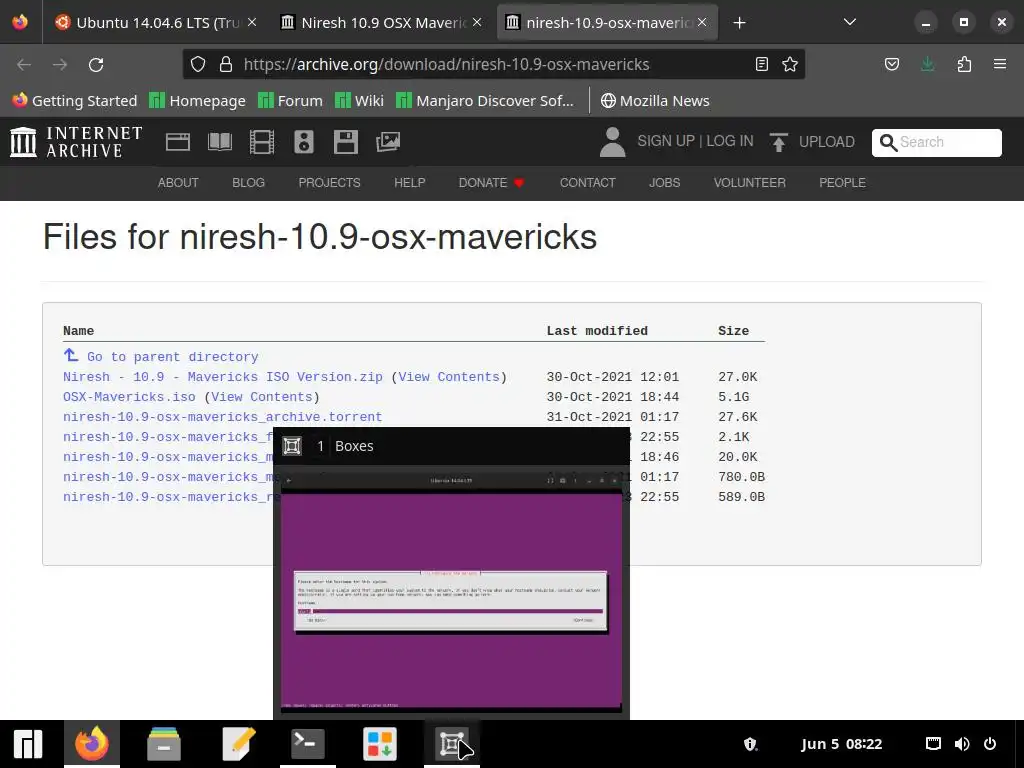
Task: Click the Firefox back arrow
Action: [24, 64]
